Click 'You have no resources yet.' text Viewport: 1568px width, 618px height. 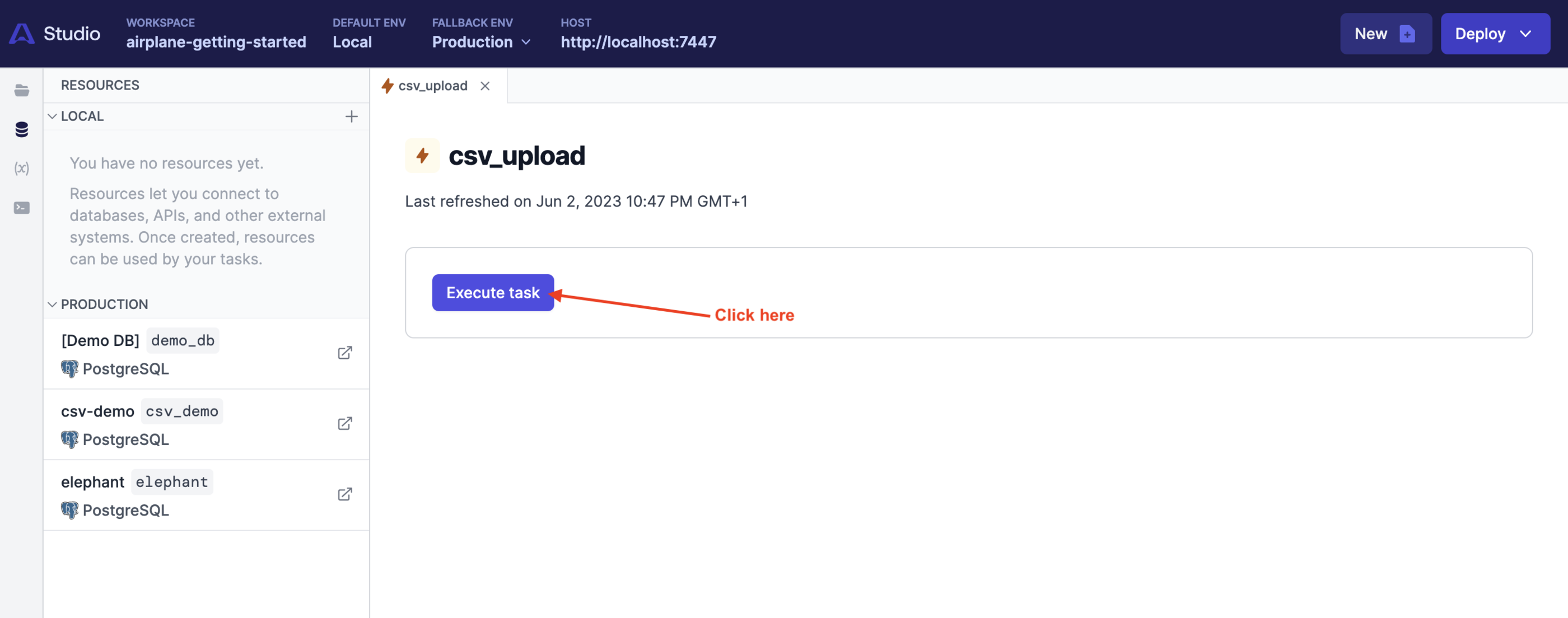166,163
